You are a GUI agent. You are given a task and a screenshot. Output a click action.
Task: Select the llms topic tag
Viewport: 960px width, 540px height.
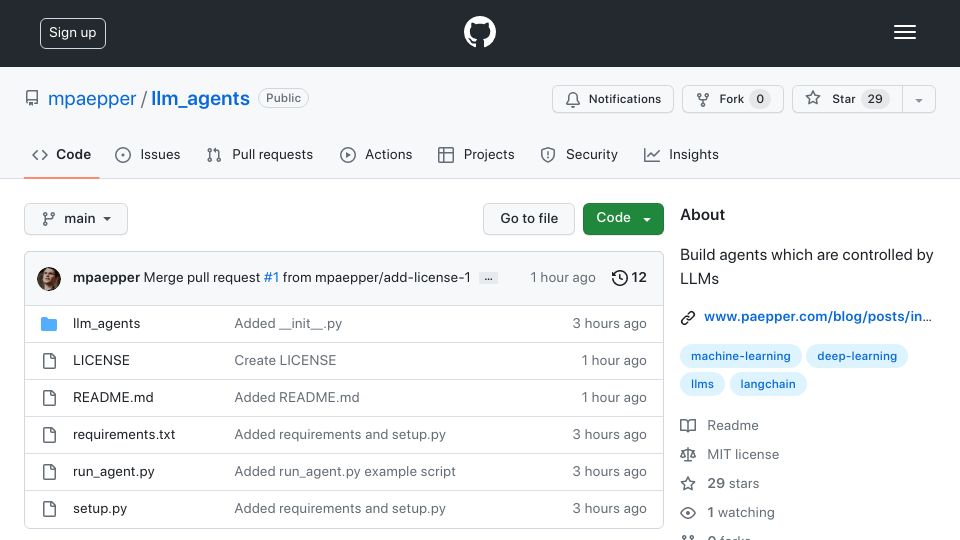coord(702,384)
